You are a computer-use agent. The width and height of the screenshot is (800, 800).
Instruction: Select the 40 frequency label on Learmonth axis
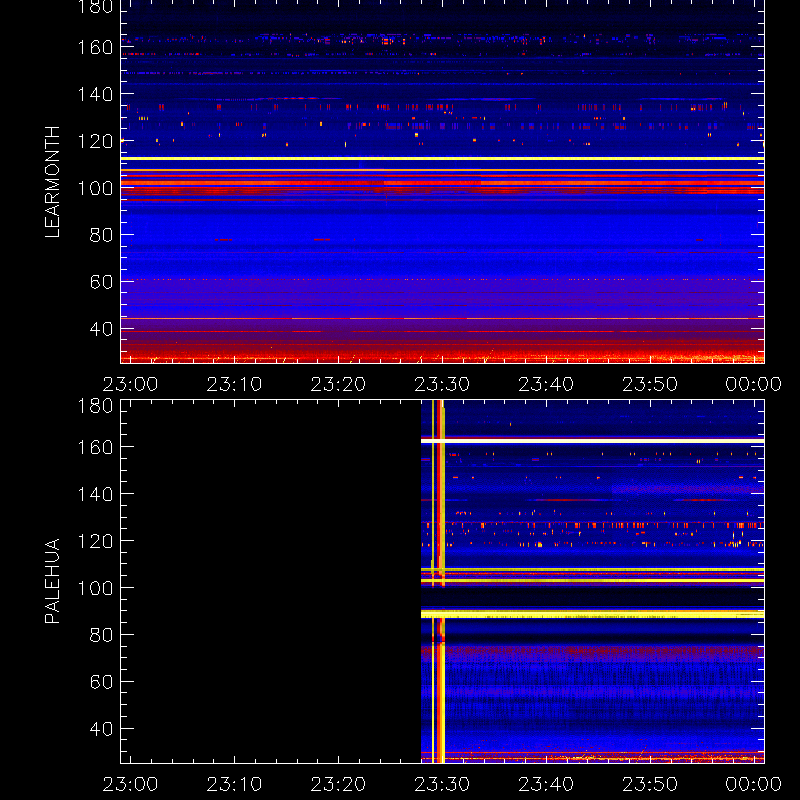101,329
